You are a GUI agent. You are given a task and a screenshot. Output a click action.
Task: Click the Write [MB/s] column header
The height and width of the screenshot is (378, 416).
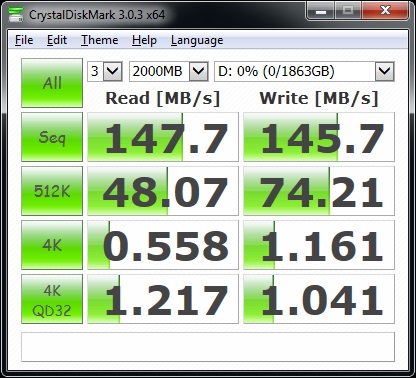pos(319,98)
